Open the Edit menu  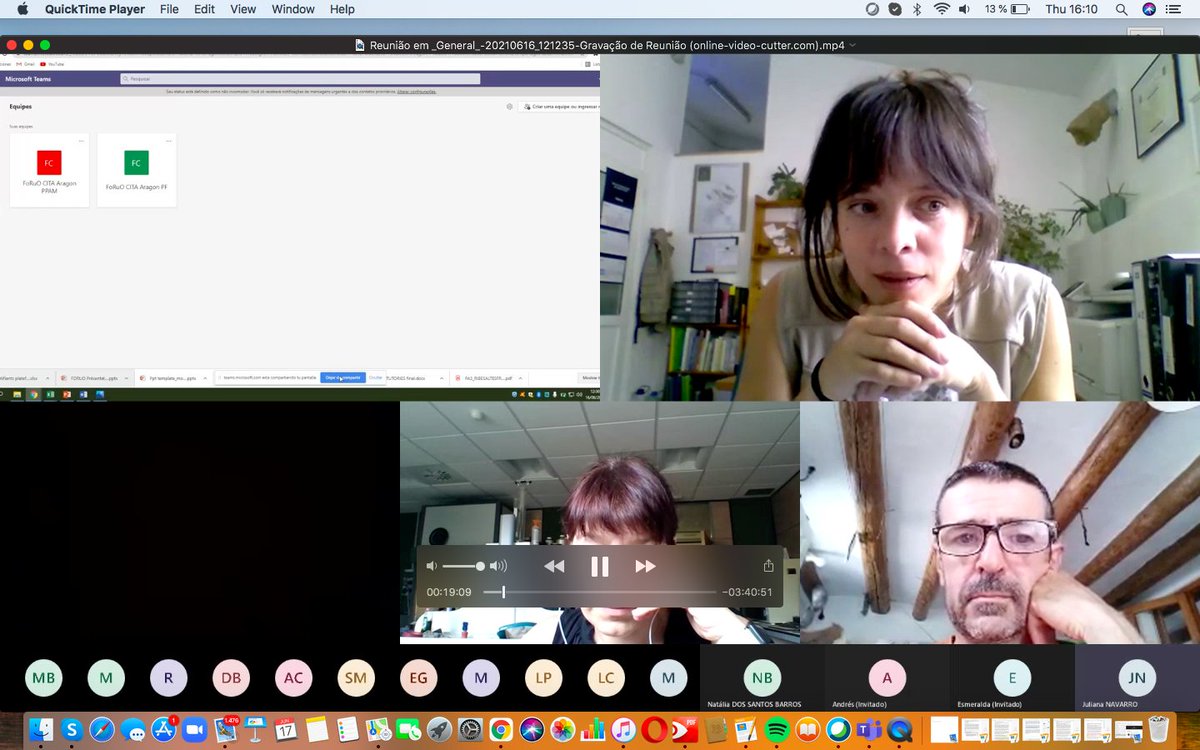(x=204, y=9)
